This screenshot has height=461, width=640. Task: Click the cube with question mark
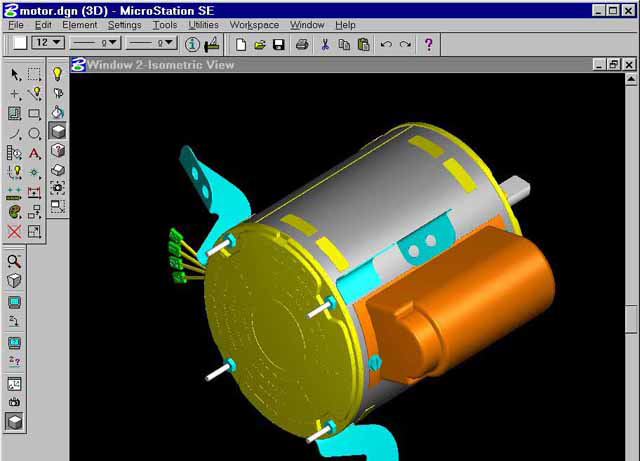click(x=58, y=150)
